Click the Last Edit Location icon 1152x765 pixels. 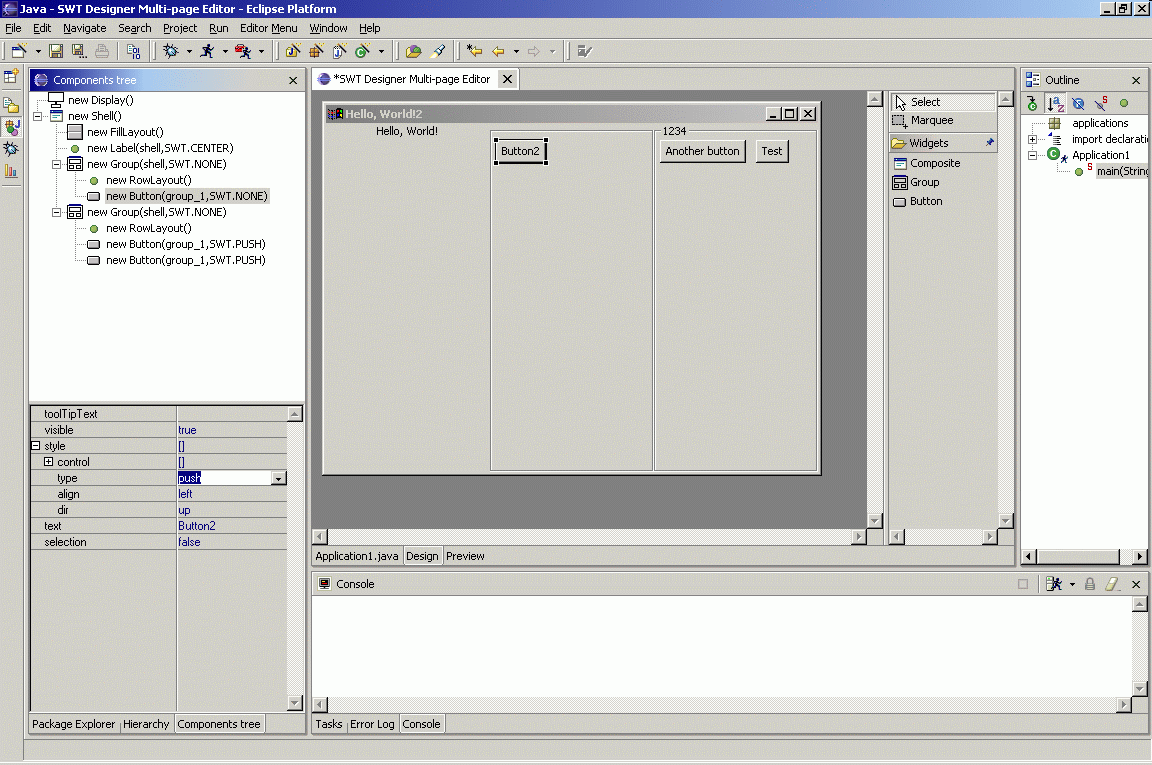(x=475, y=51)
